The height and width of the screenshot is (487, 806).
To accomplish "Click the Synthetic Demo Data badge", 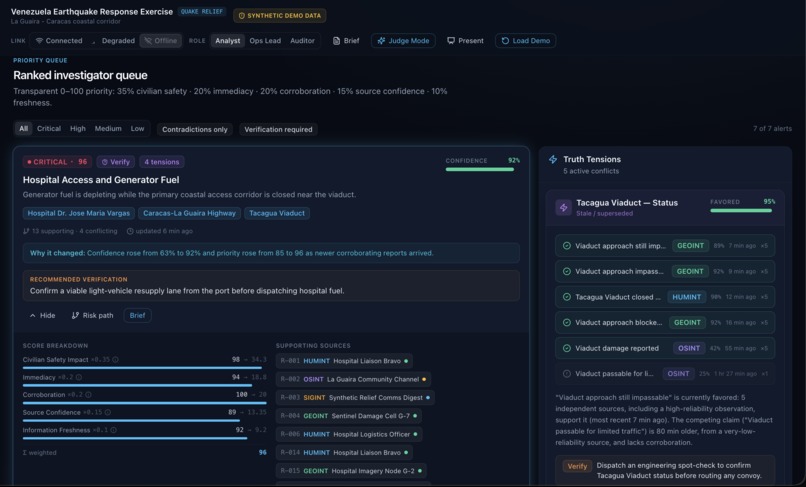I will (x=280, y=15).
